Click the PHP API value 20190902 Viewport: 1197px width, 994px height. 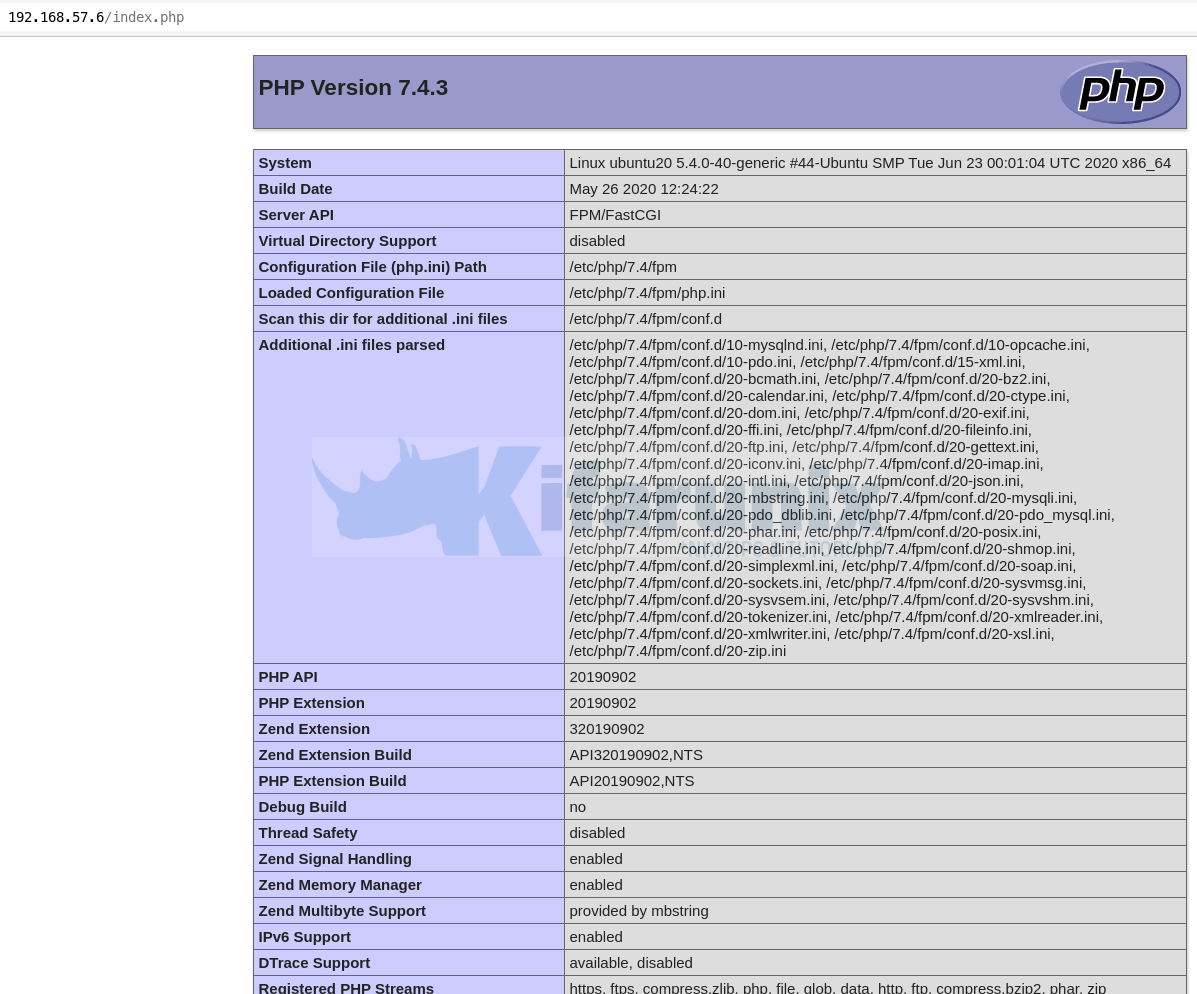click(602, 676)
